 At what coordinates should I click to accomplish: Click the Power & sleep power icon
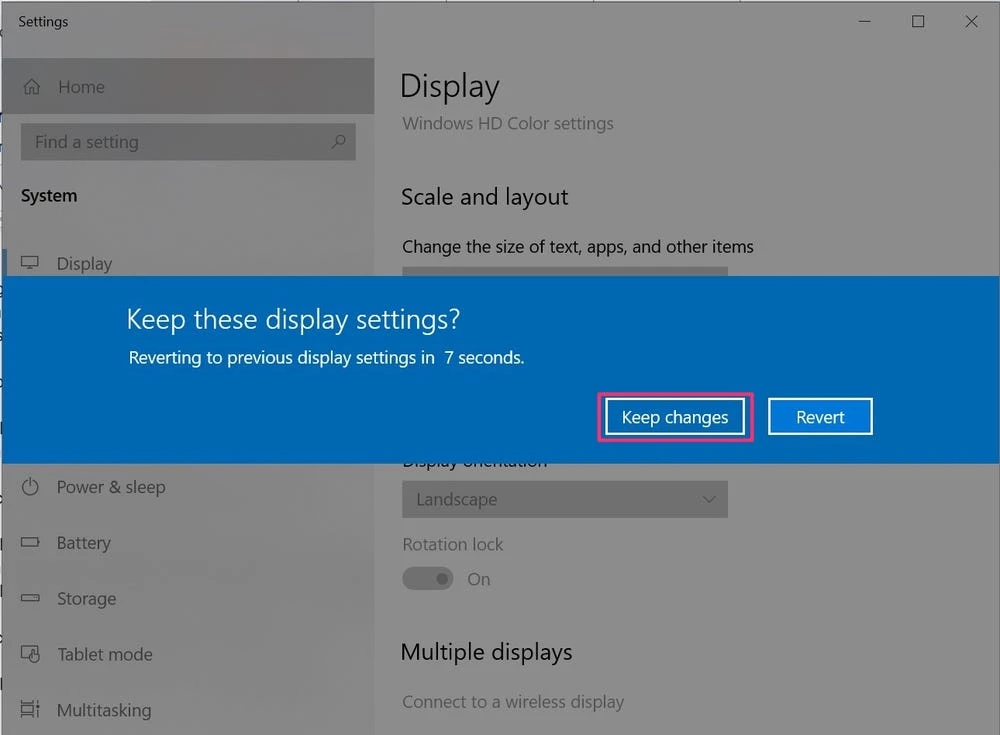point(31,487)
